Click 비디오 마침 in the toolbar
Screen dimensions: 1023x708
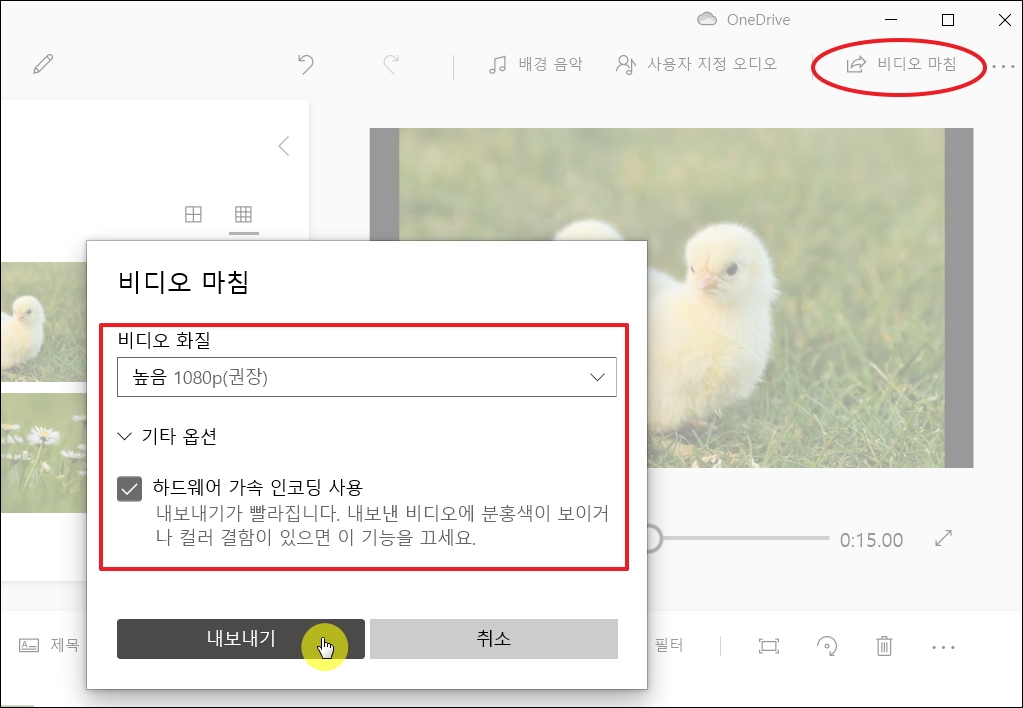(901, 64)
